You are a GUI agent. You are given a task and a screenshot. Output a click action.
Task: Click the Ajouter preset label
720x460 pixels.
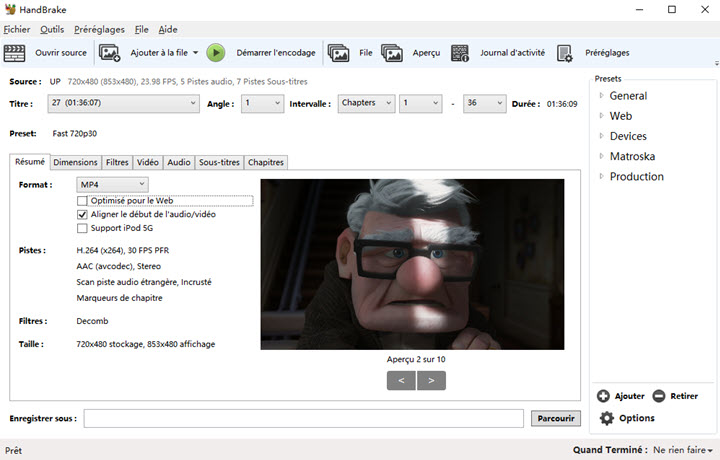click(630, 396)
